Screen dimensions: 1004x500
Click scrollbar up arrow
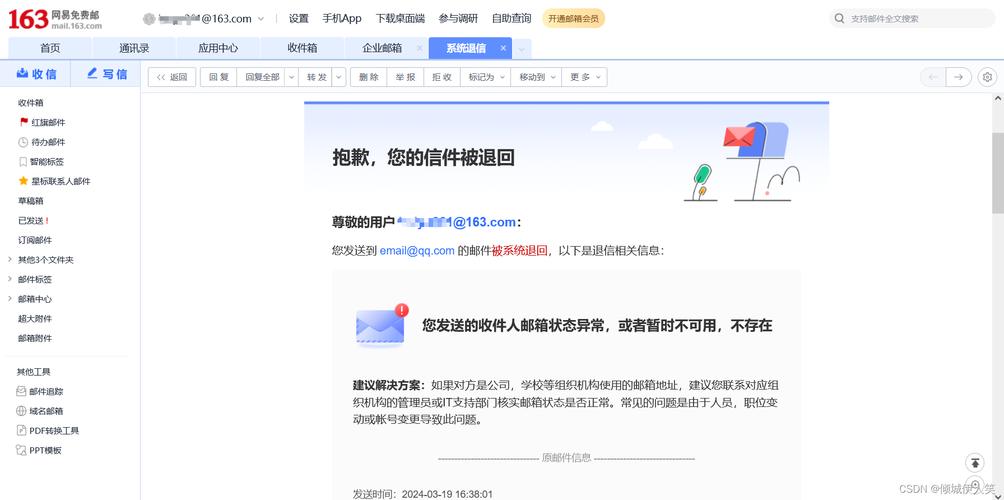pos(998,98)
